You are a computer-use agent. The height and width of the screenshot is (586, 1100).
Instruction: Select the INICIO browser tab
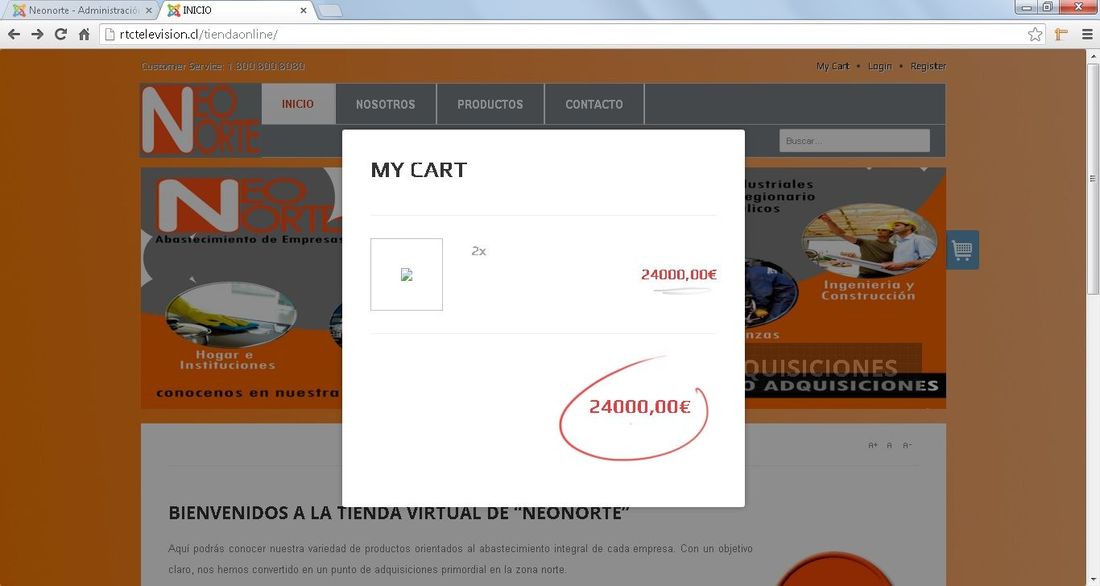point(239,11)
